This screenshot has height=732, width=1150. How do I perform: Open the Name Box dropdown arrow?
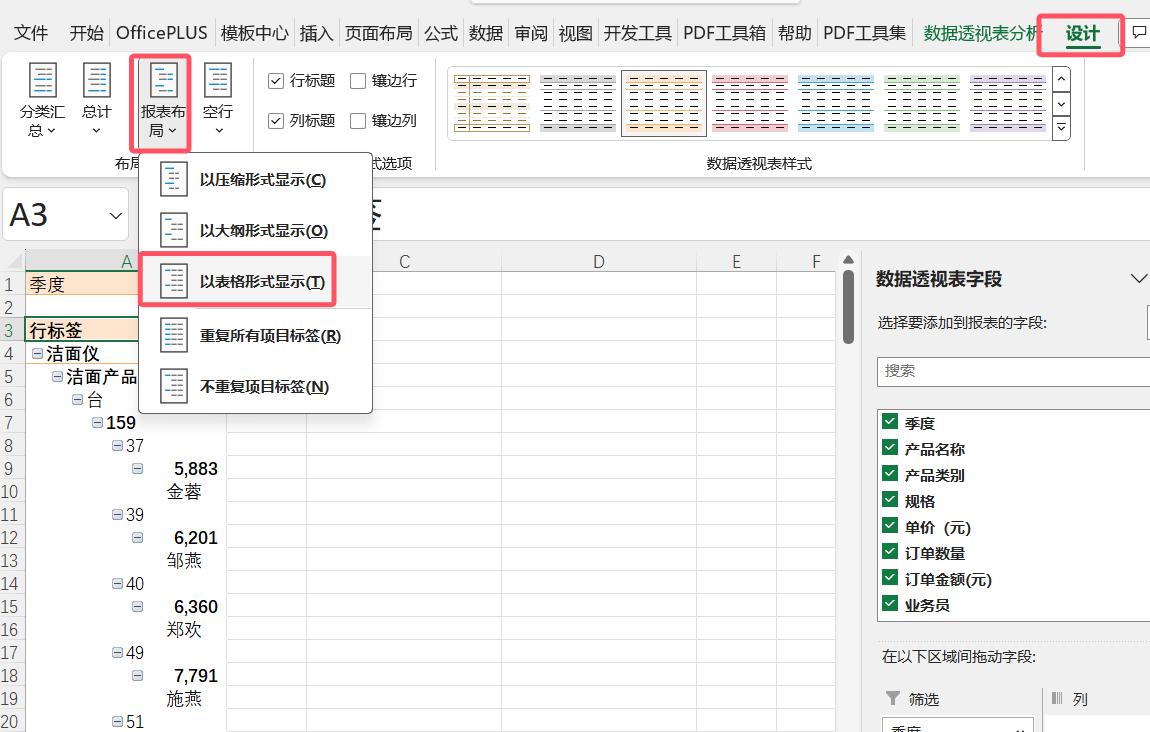pos(115,216)
